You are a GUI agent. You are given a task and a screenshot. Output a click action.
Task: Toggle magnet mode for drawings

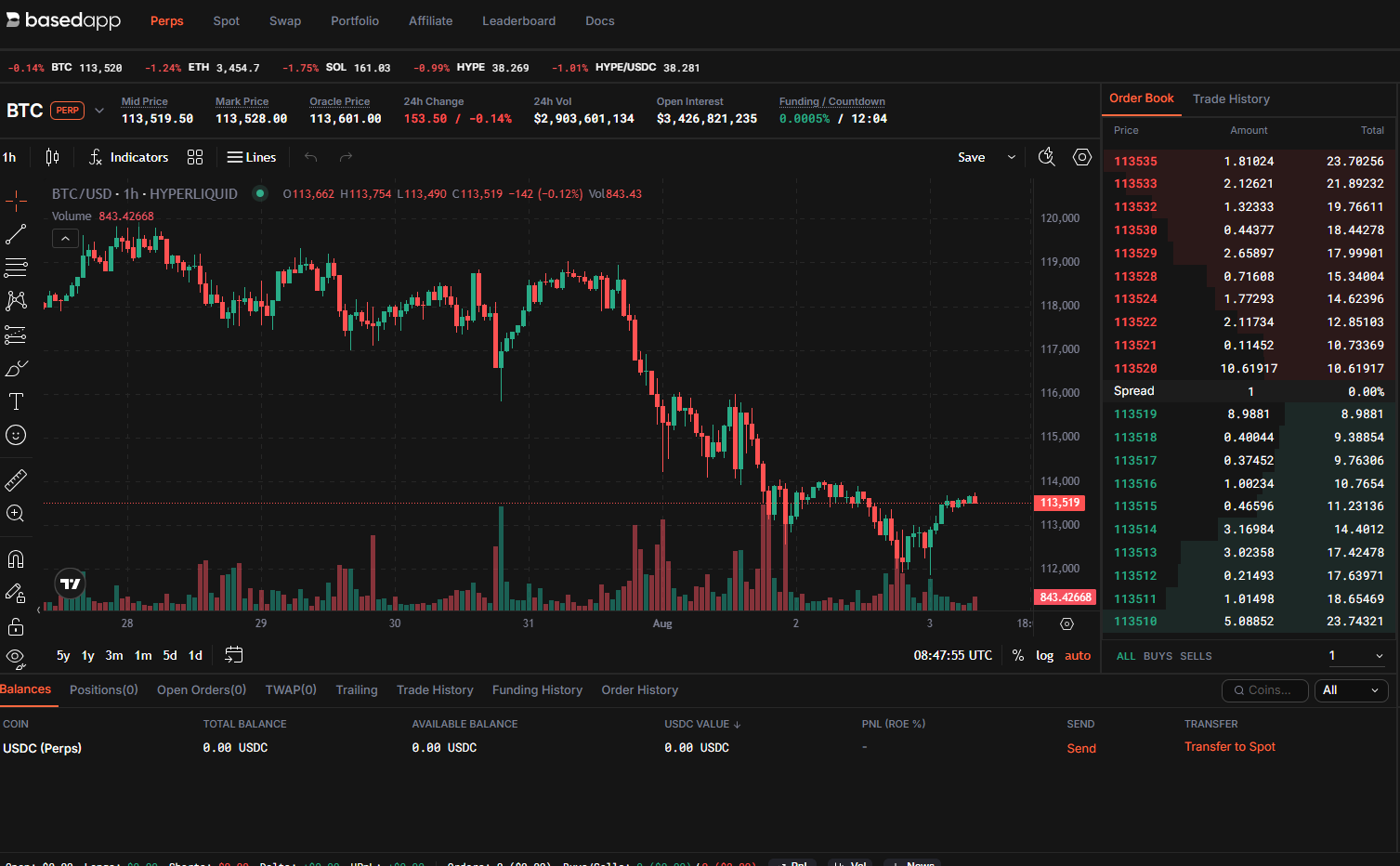pyautogui.click(x=16, y=559)
